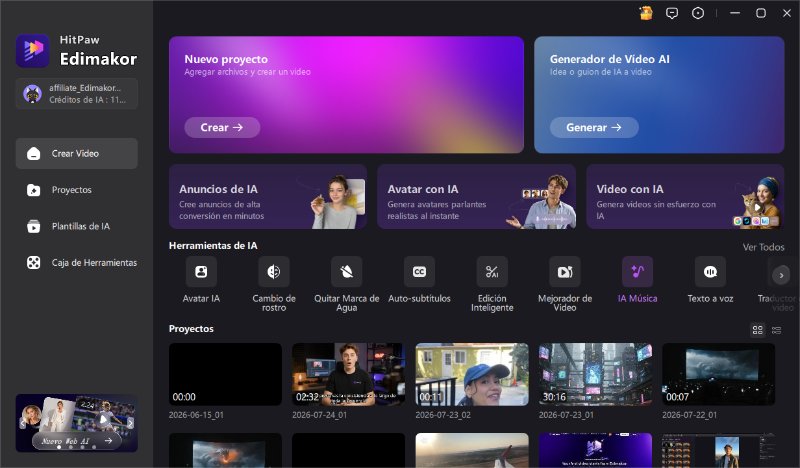
Task: Open Plantillas de IA in sidebar
Action: [x=77, y=226]
